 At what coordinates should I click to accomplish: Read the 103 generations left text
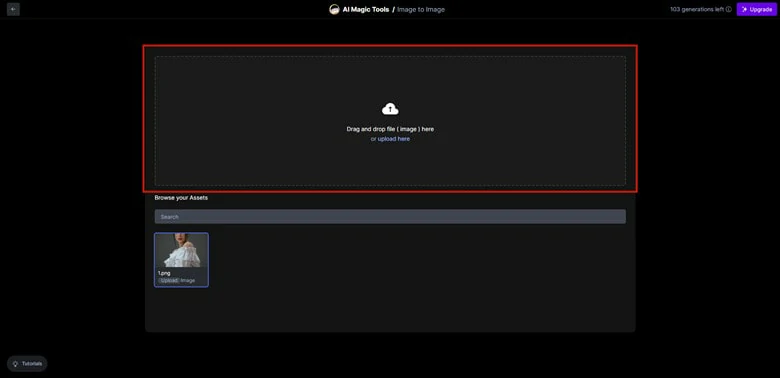pos(697,9)
